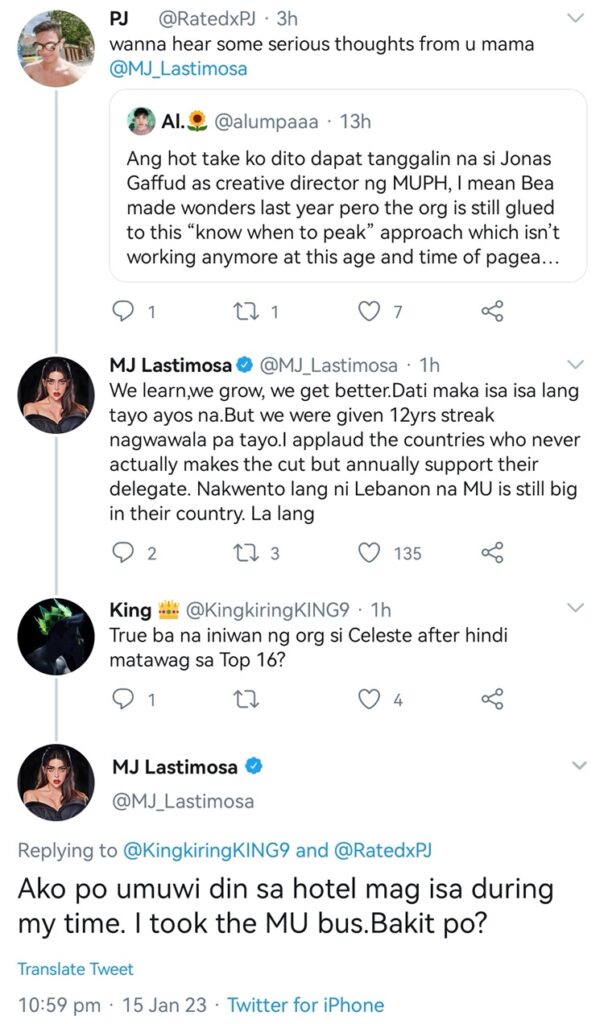
Task: Reply to King's tweet about Celeste
Action: pyautogui.click(x=122, y=699)
